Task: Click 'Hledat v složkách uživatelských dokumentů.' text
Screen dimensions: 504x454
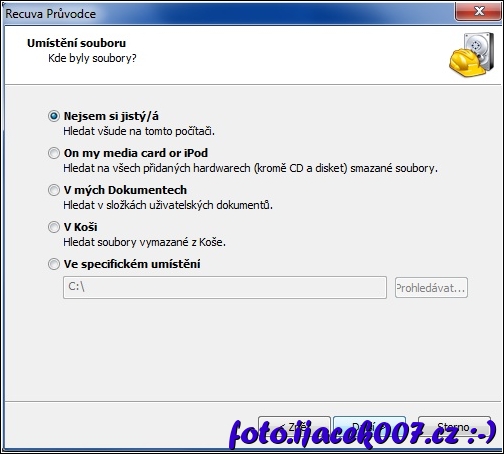Action: click(168, 205)
